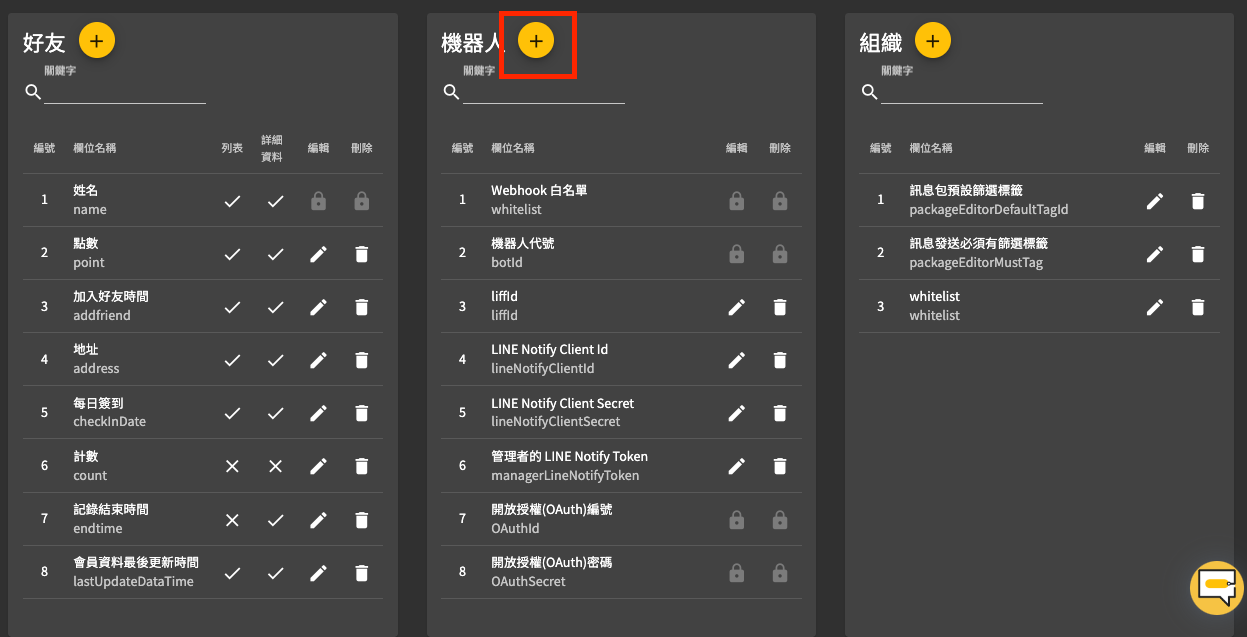1247x637 pixels.
Task: Edit the 組織 whitelist field
Action: click(1155, 307)
